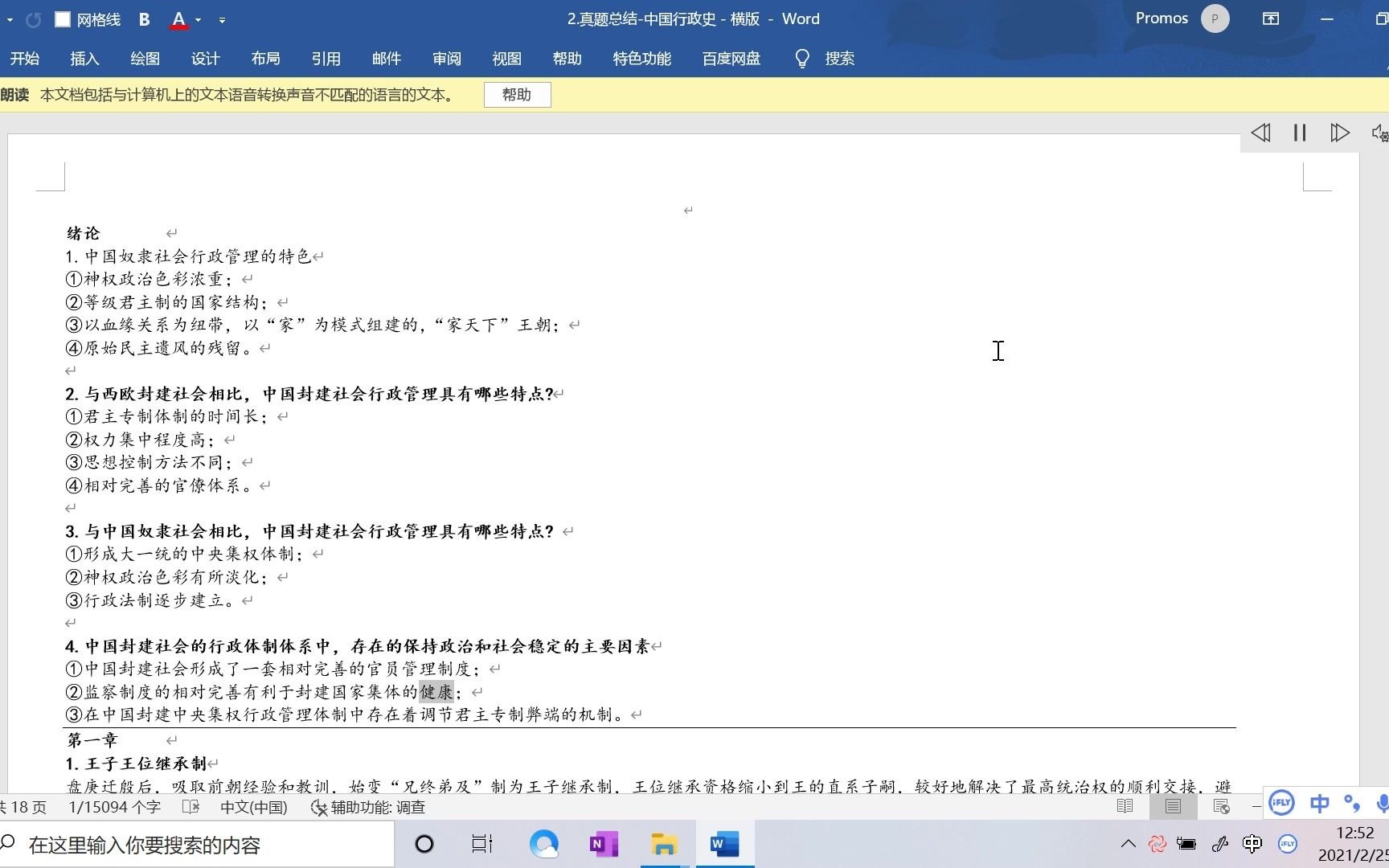Open the 布局 tab
The width and height of the screenshot is (1389, 868).
pos(265,59)
